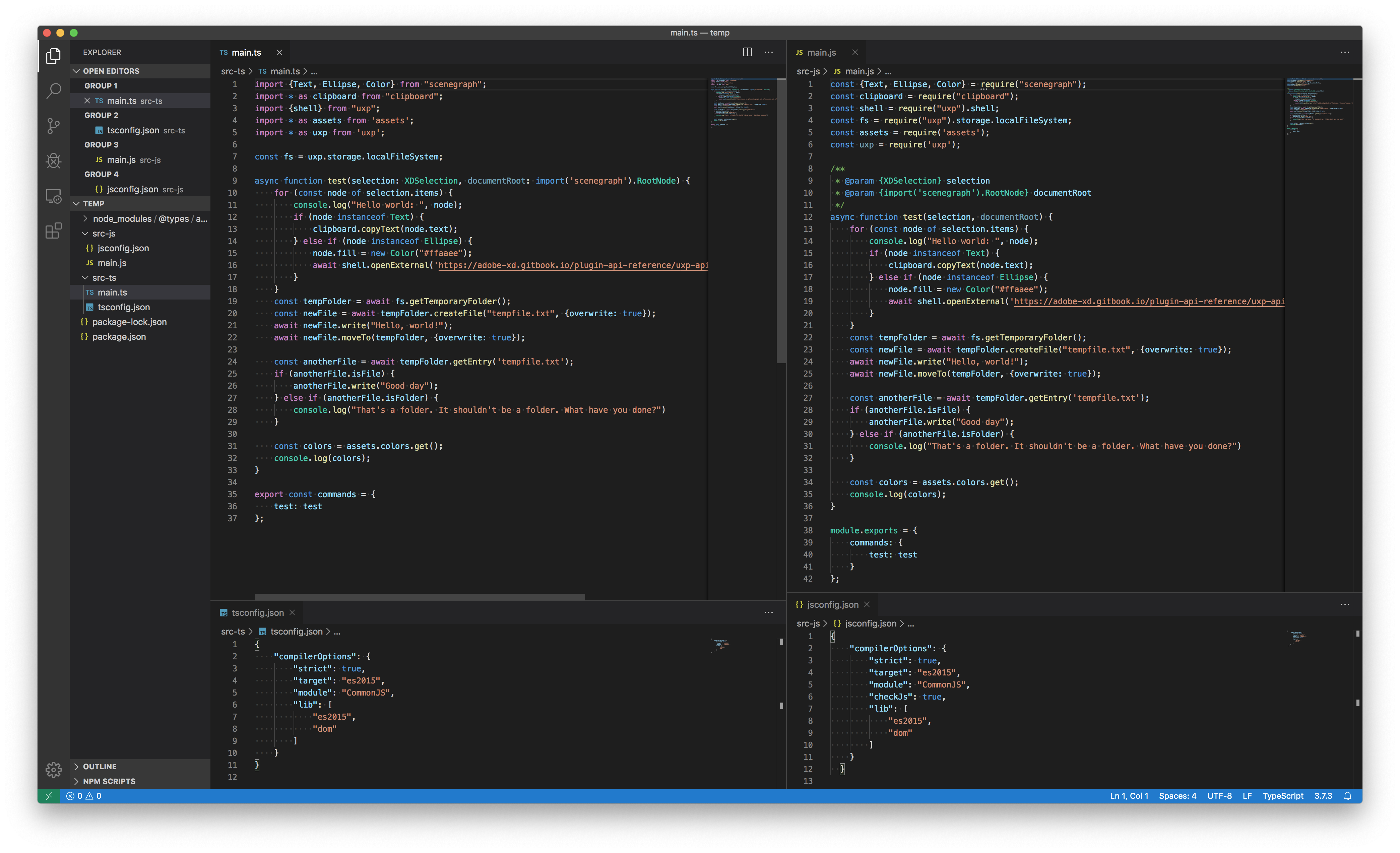
Task: Open tsconfig.json in src-ts folder tree
Action: tap(140, 307)
